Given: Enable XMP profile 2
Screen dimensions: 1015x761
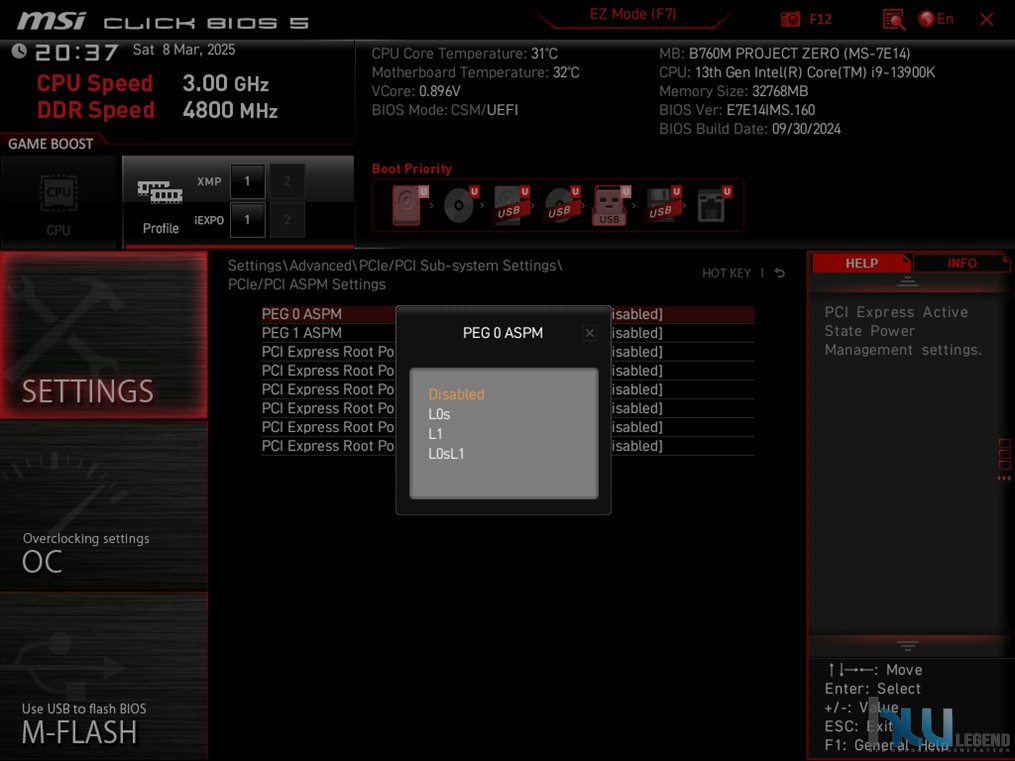Looking at the screenshot, I should coord(287,181).
